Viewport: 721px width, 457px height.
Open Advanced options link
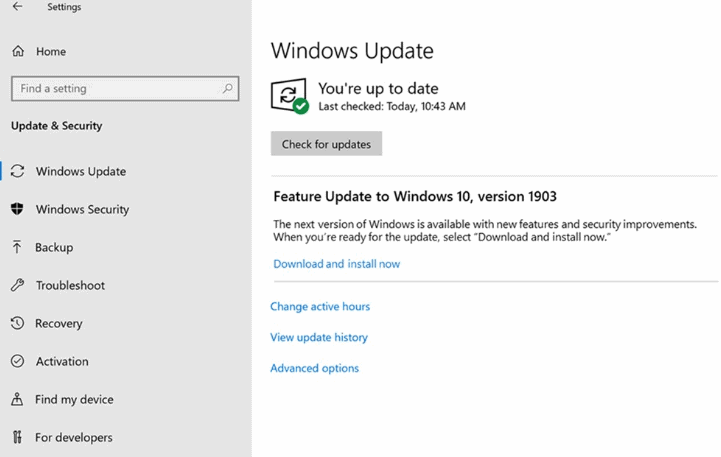click(315, 368)
